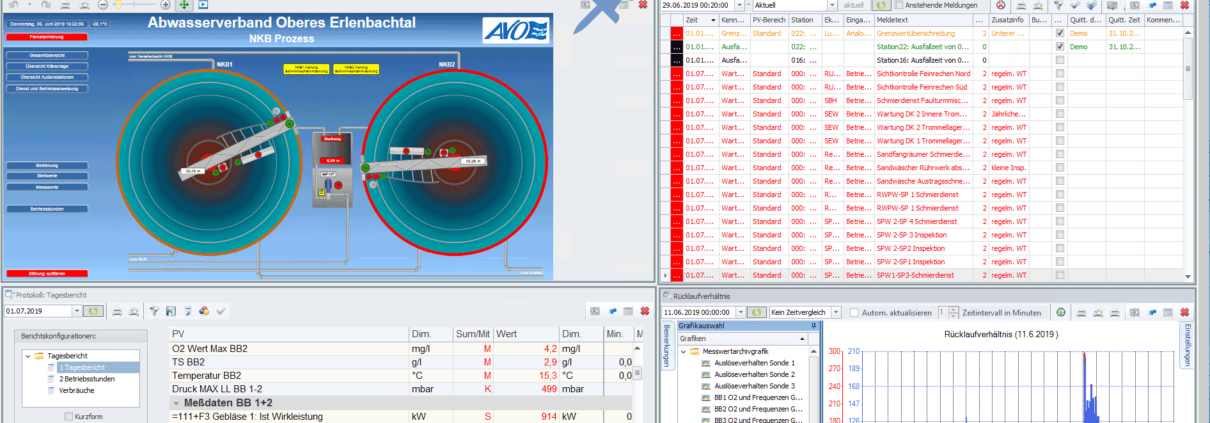
Task: Select Verbräuche tree item
Action: click(x=77, y=391)
